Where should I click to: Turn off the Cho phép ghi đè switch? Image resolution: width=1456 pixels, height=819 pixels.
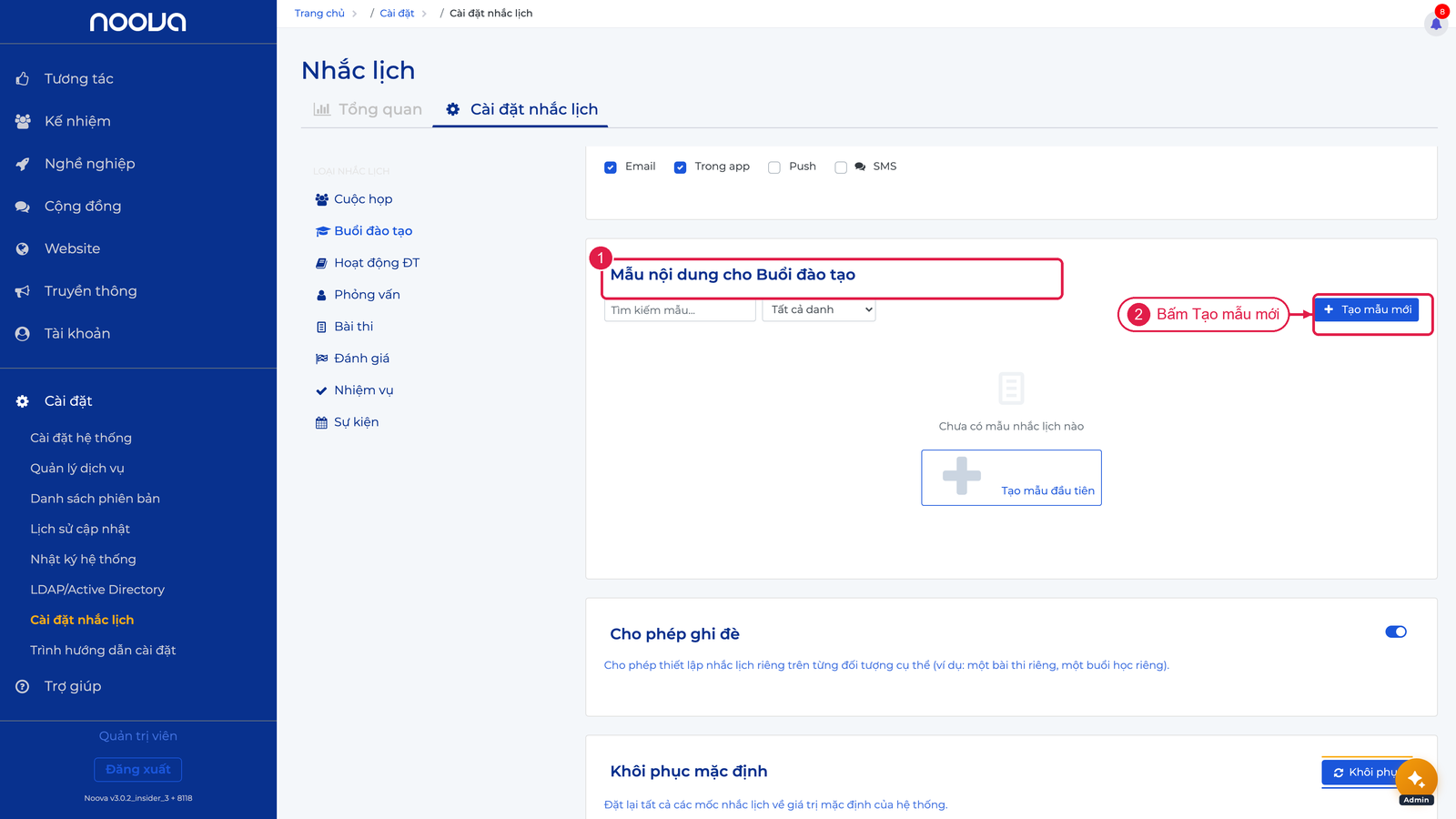click(x=1396, y=632)
